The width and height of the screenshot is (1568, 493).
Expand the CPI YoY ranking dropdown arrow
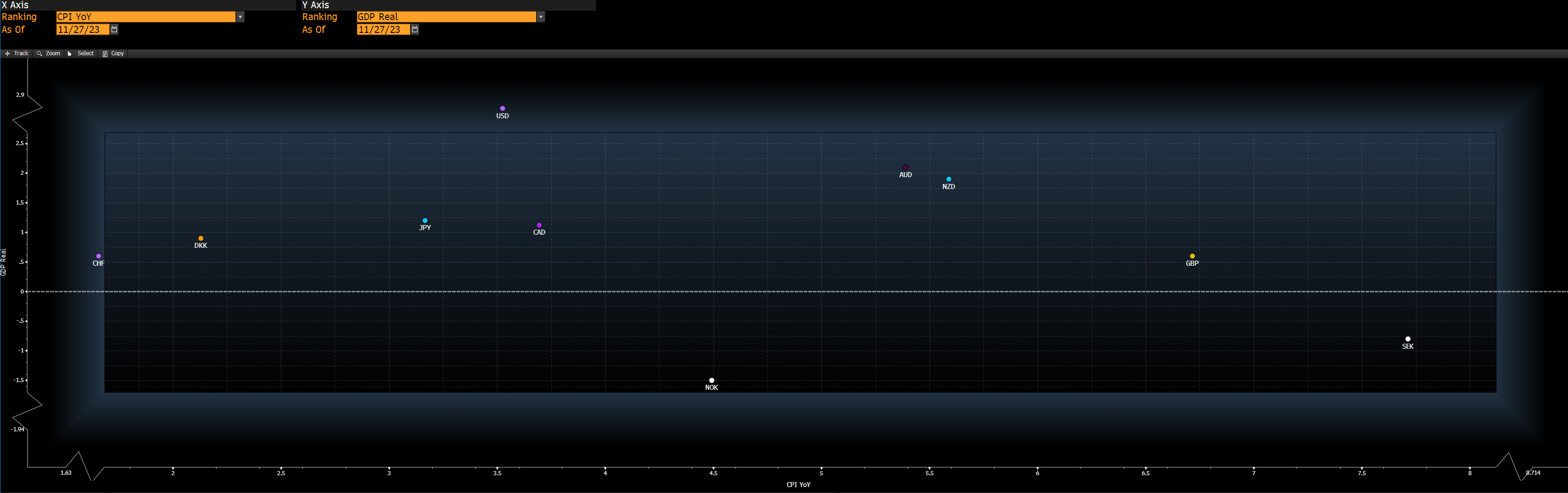pos(240,17)
